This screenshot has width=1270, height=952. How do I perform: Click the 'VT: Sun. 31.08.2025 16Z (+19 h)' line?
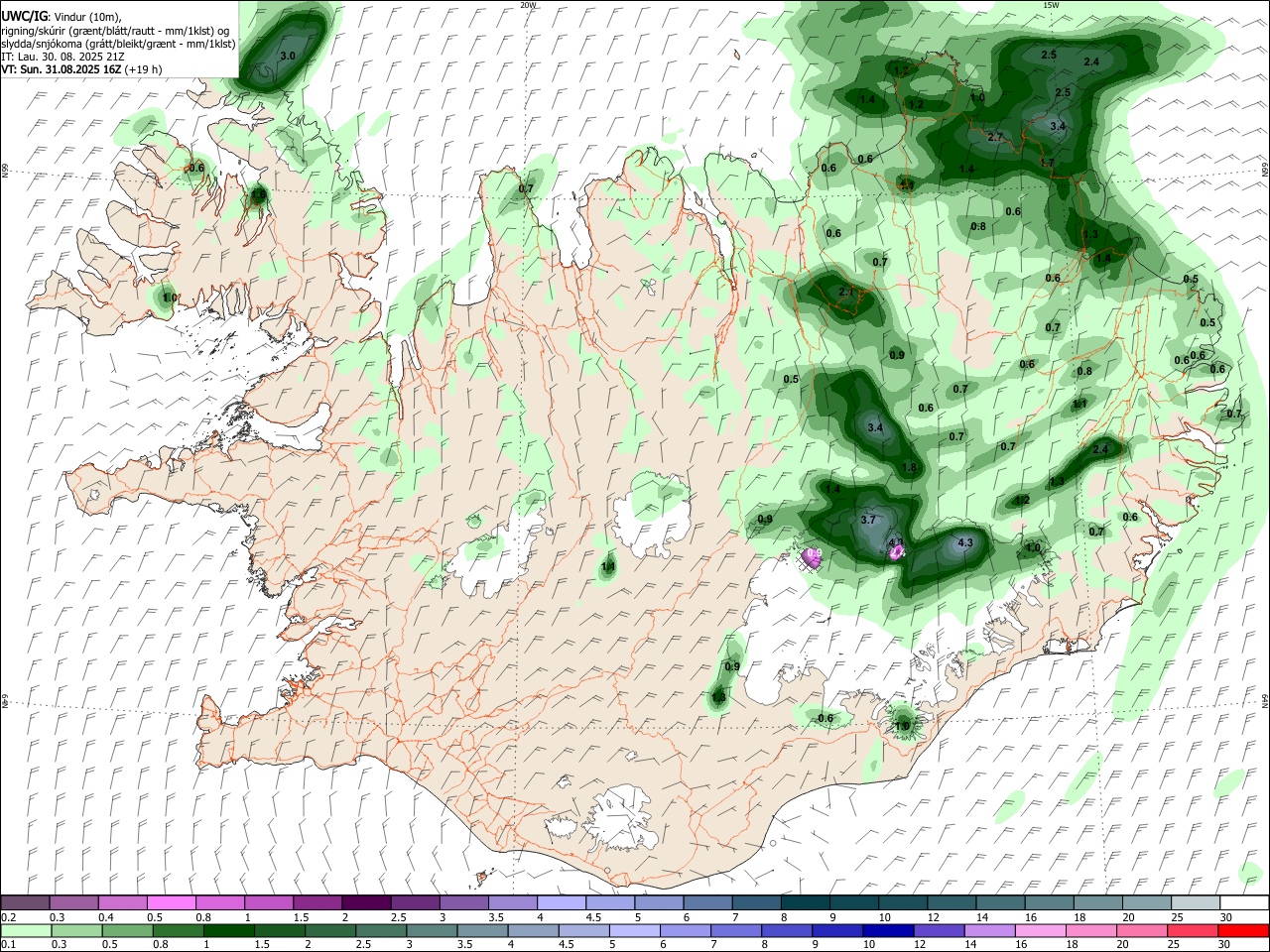pyautogui.click(x=81, y=69)
